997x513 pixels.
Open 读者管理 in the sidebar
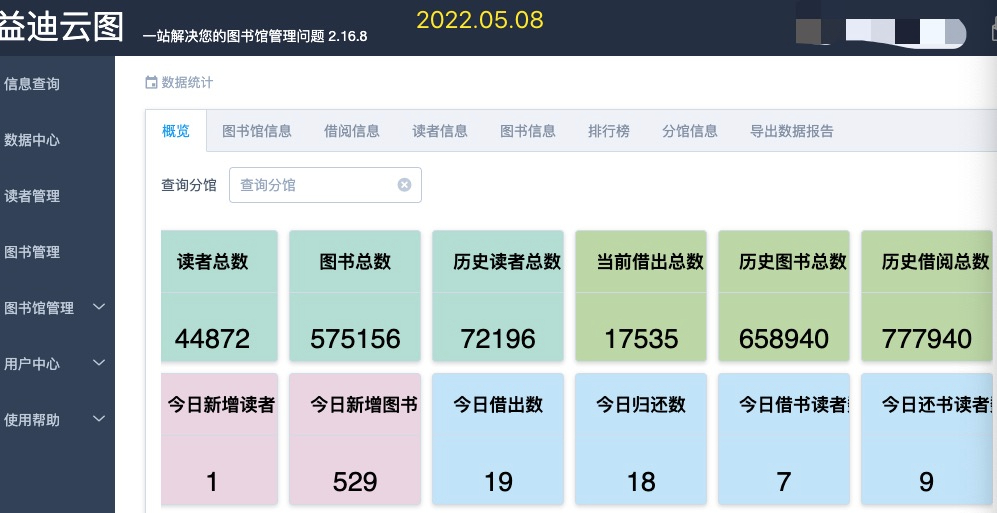pyautogui.click(x=32, y=196)
